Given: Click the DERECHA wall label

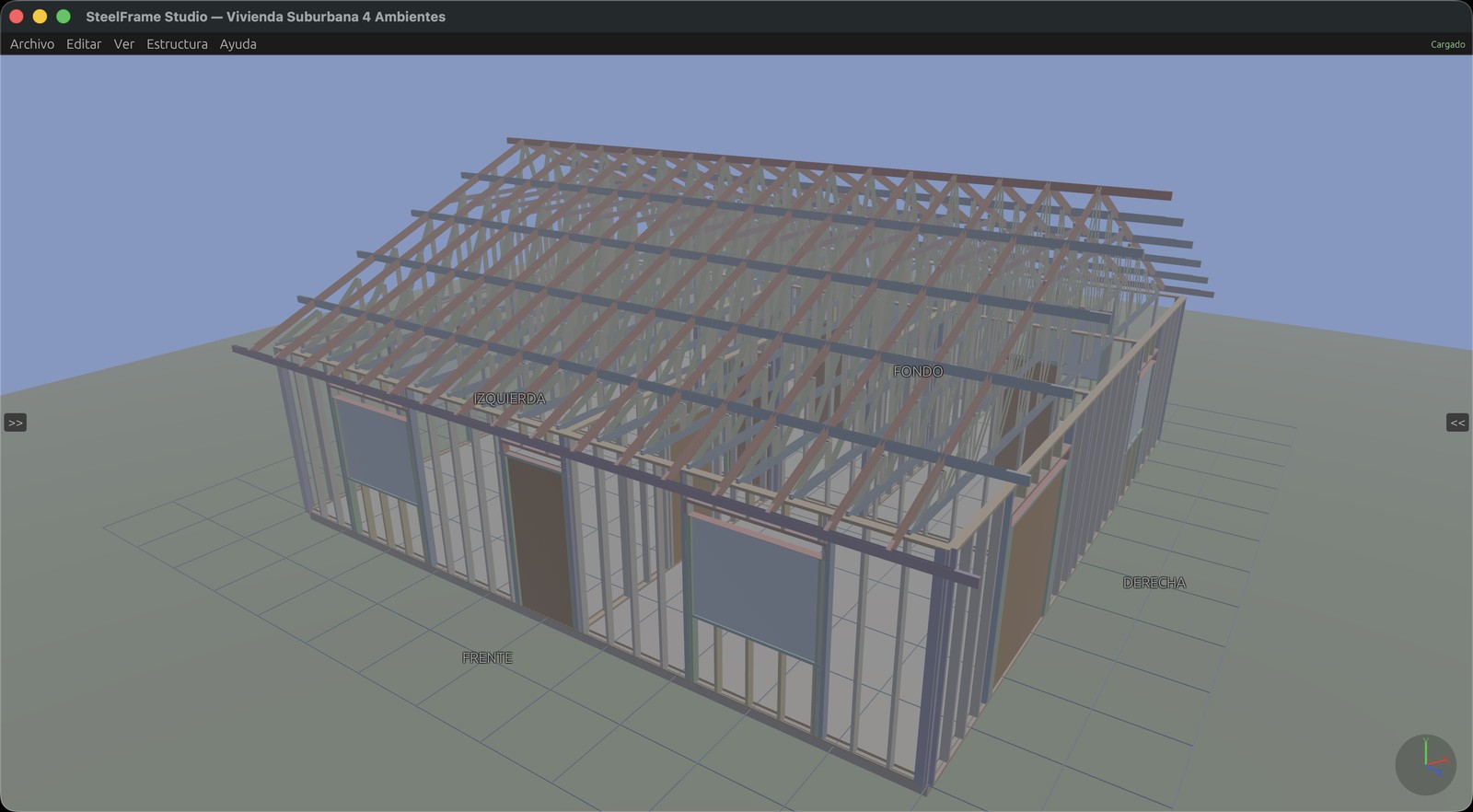Looking at the screenshot, I should 1154,583.
